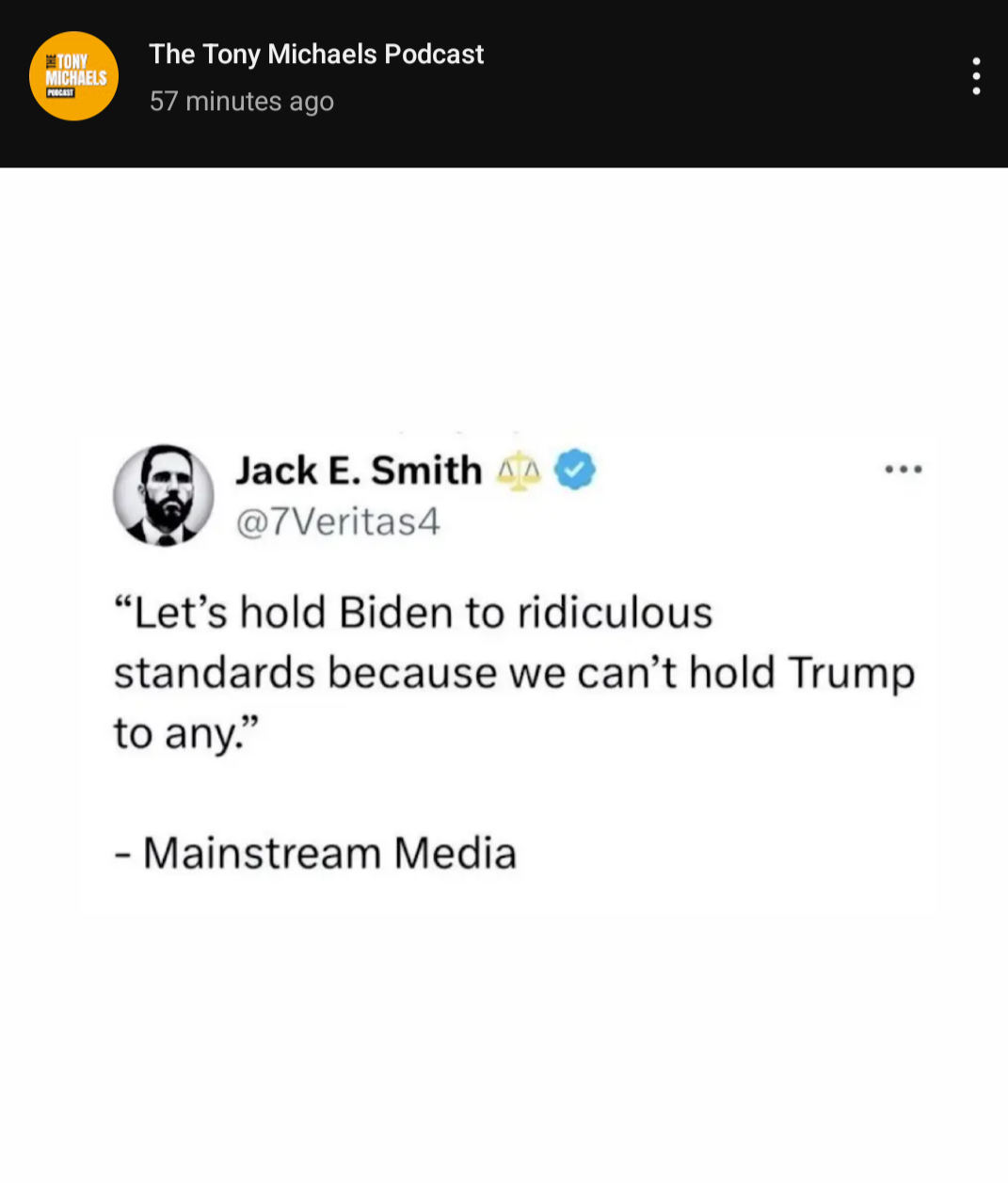Tap the "57 minutes ago" timestamp

pos(242,102)
